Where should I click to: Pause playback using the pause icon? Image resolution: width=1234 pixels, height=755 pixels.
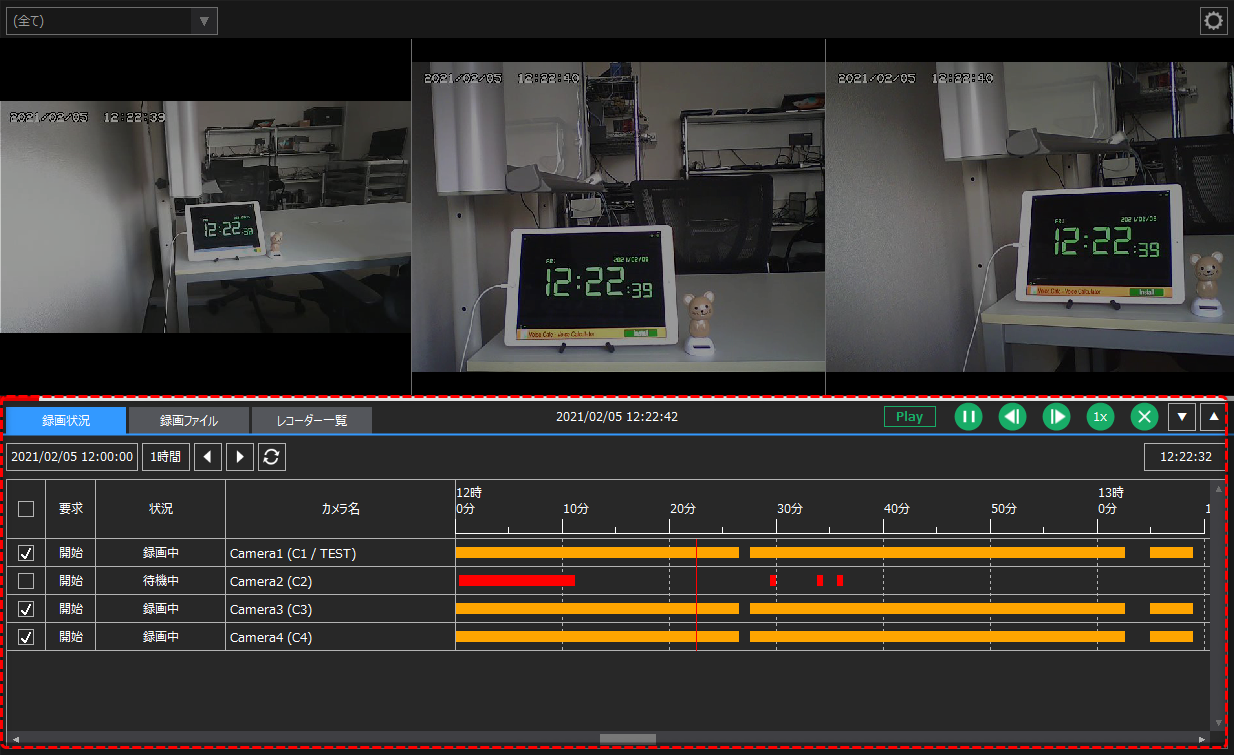pos(968,417)
